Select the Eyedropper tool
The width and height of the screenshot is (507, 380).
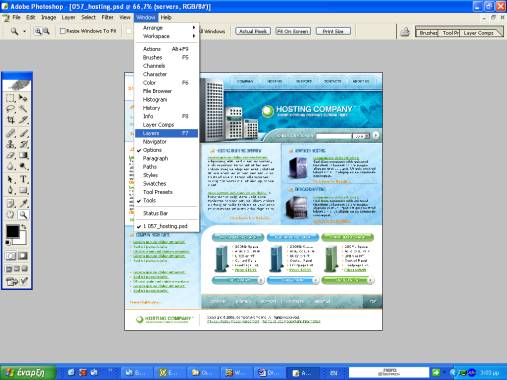click(23, 203)
